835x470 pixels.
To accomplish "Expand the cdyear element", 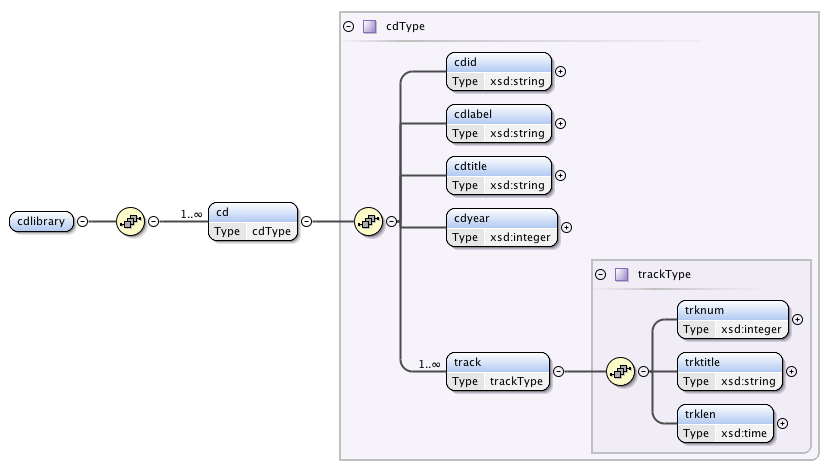I will pyautogui.click(x=566, y=227).
